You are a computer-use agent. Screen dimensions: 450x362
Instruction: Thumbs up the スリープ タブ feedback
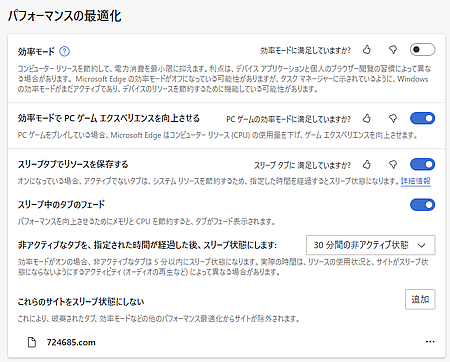367,164
